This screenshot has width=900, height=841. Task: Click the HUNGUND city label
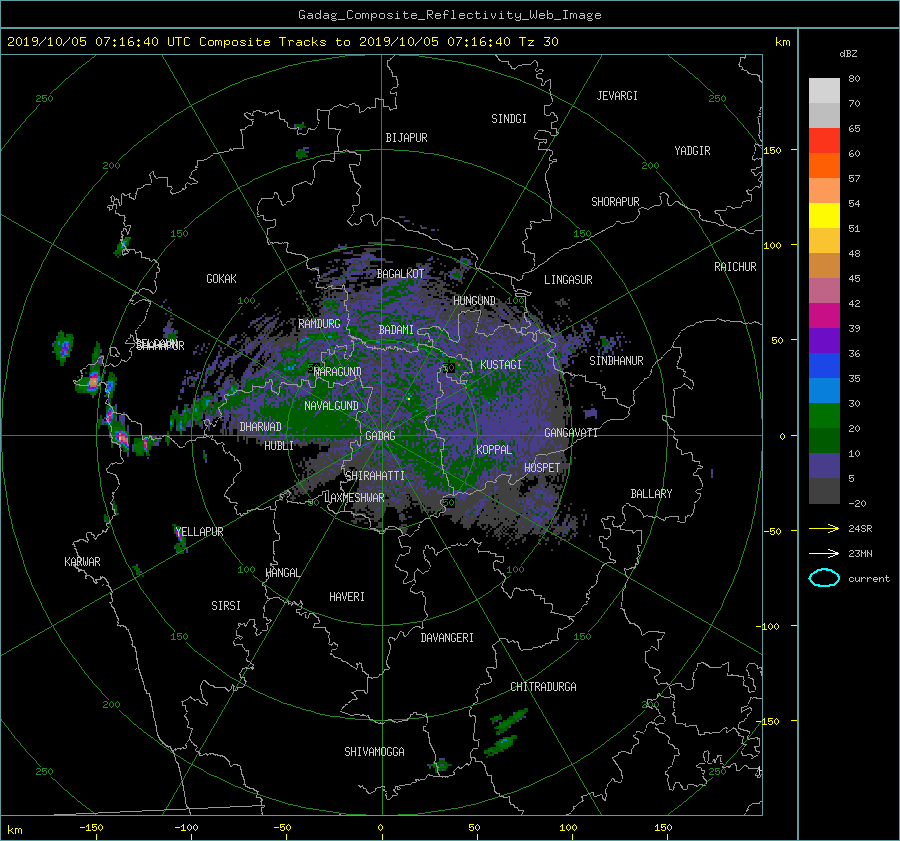474,301
